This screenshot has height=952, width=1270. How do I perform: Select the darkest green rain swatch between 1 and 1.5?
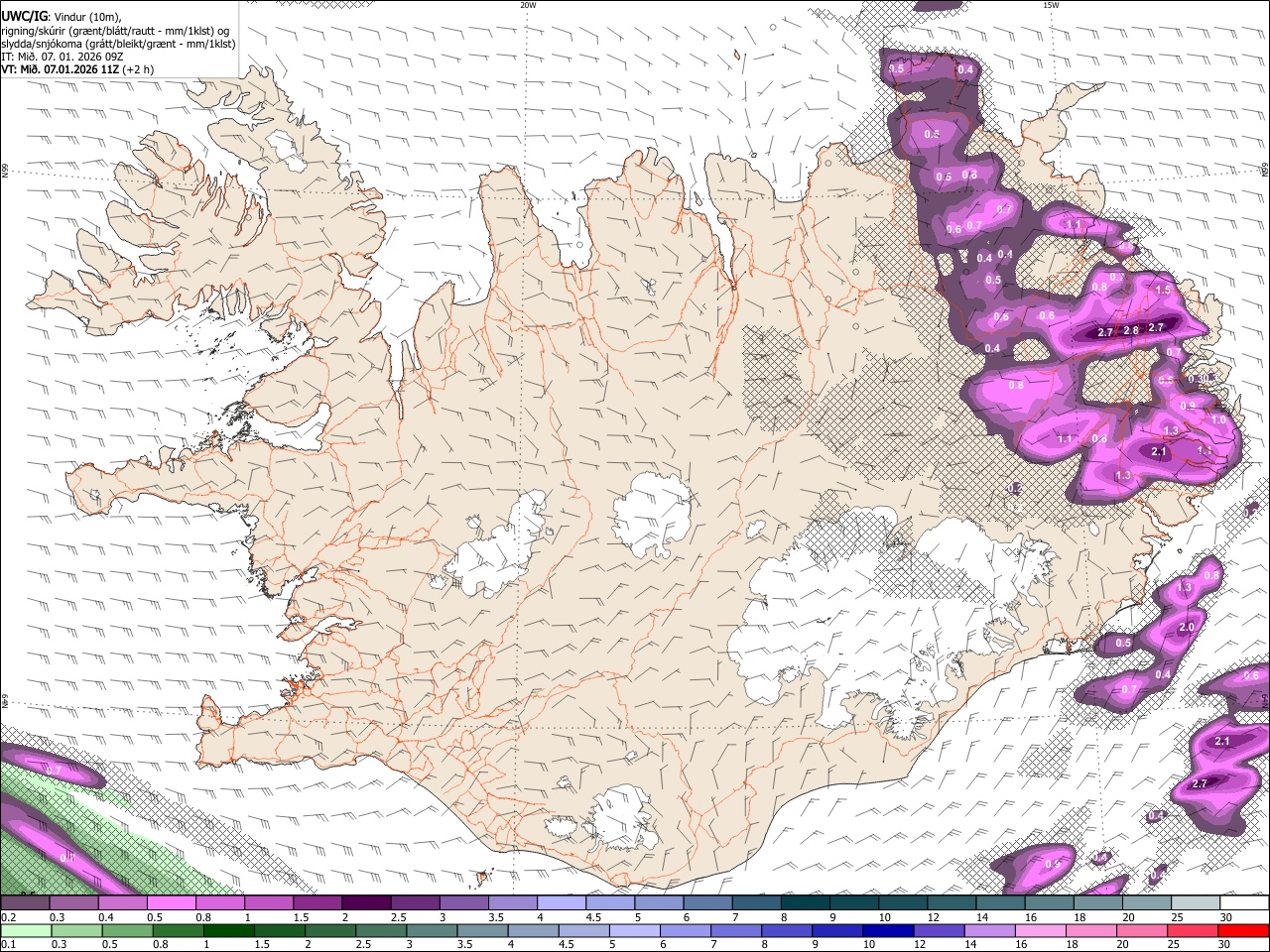pos(228,930)
